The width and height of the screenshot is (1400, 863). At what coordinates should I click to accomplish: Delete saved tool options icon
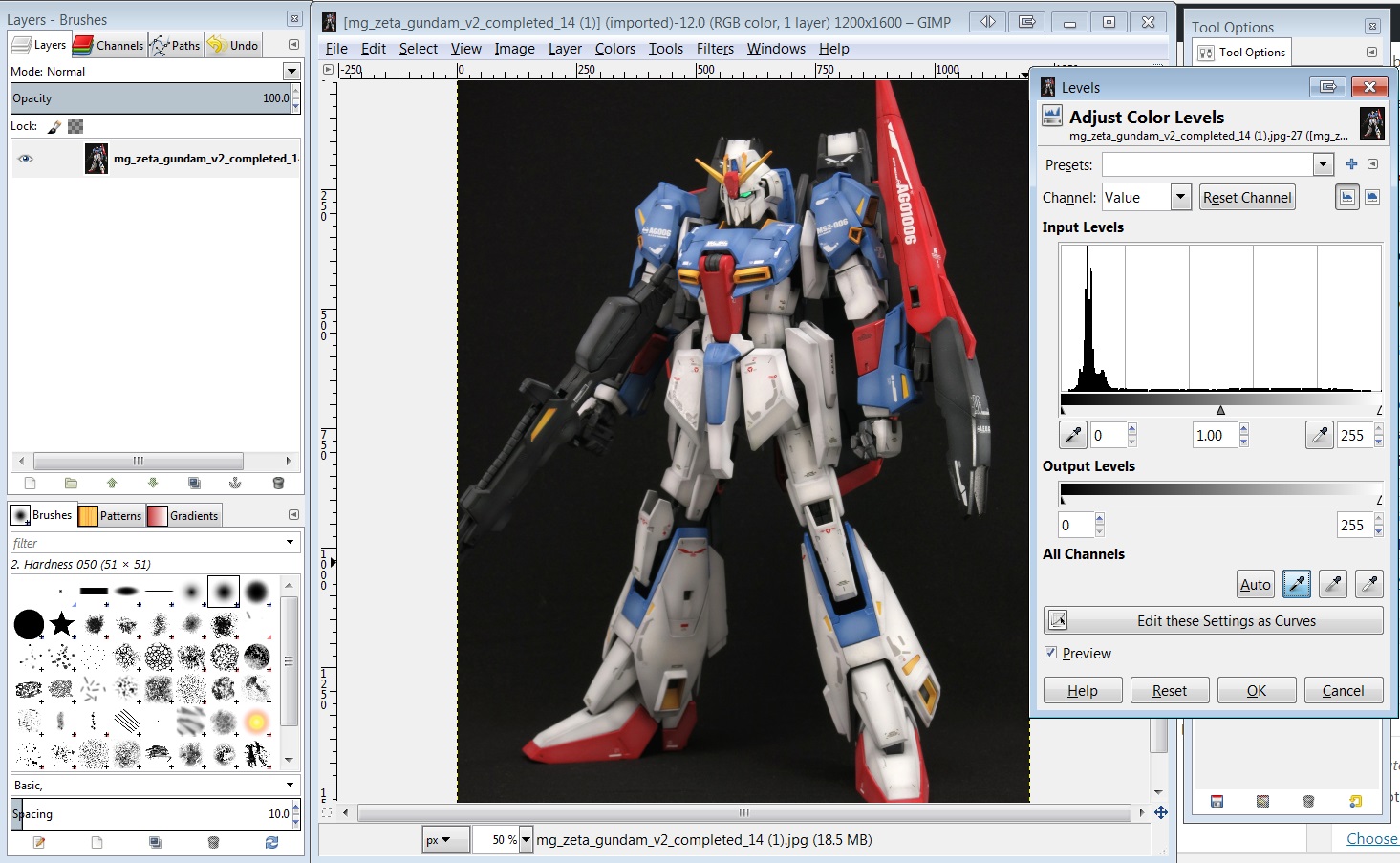[1308, 801]
